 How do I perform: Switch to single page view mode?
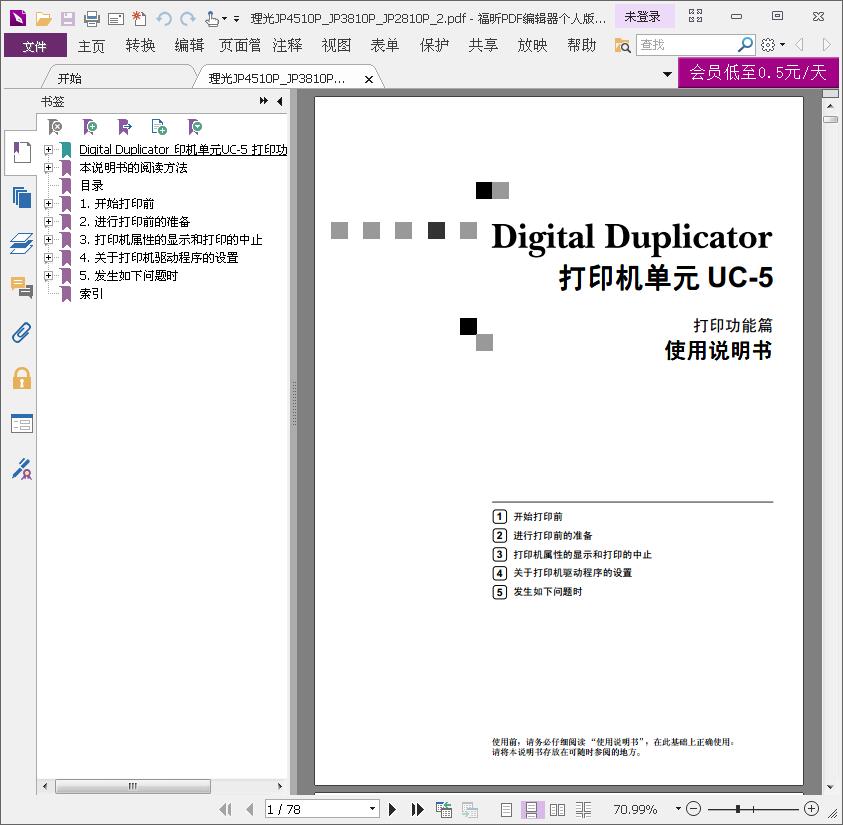click(506, 809)
